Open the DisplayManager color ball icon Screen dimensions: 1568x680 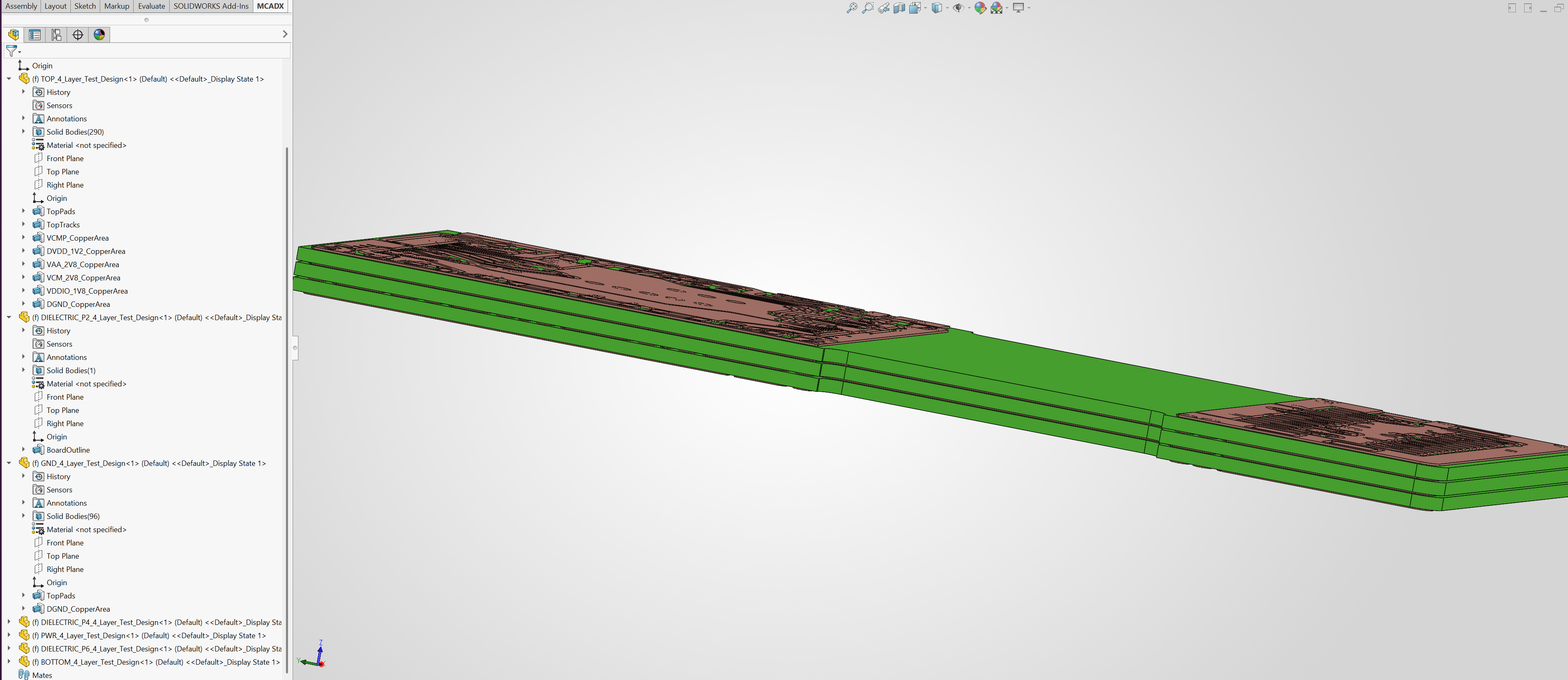(x=99, y=35)
